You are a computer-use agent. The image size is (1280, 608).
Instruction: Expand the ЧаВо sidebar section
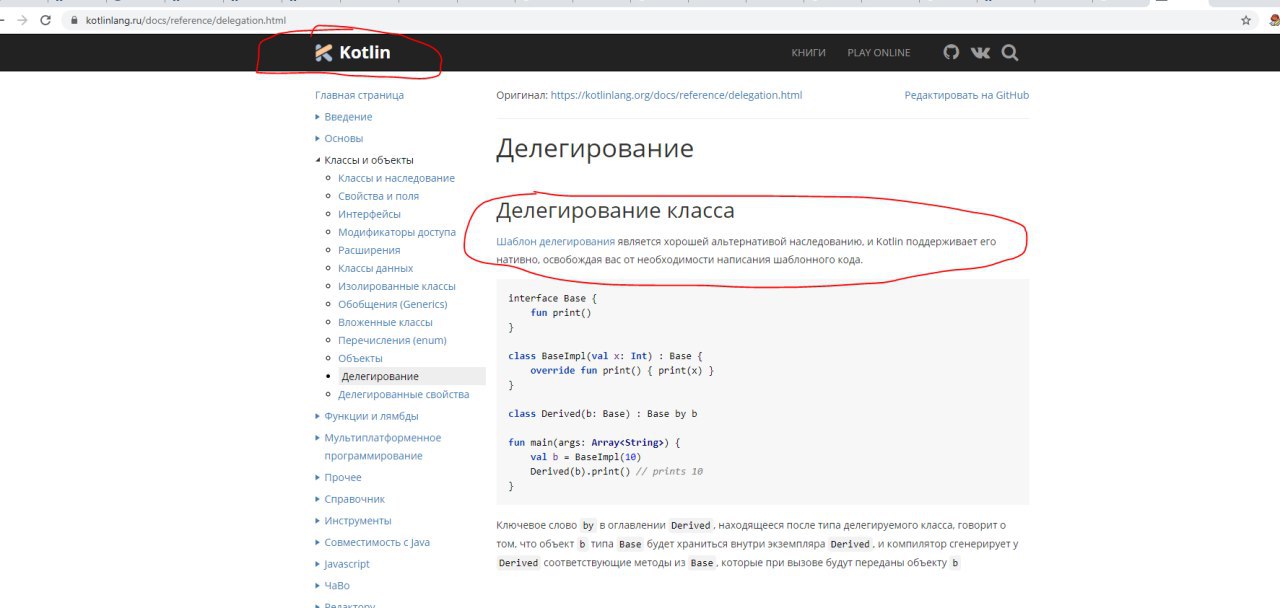(337, 585)
